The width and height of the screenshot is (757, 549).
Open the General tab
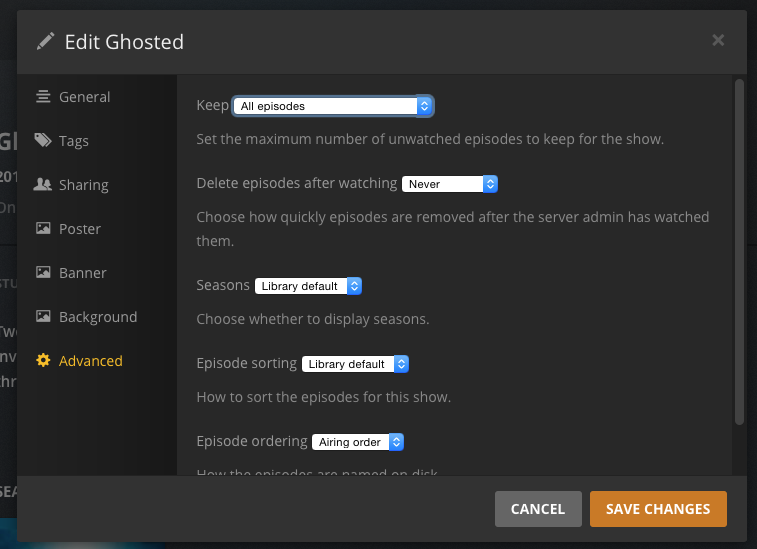pyautogui.click(x=84, y=97)
